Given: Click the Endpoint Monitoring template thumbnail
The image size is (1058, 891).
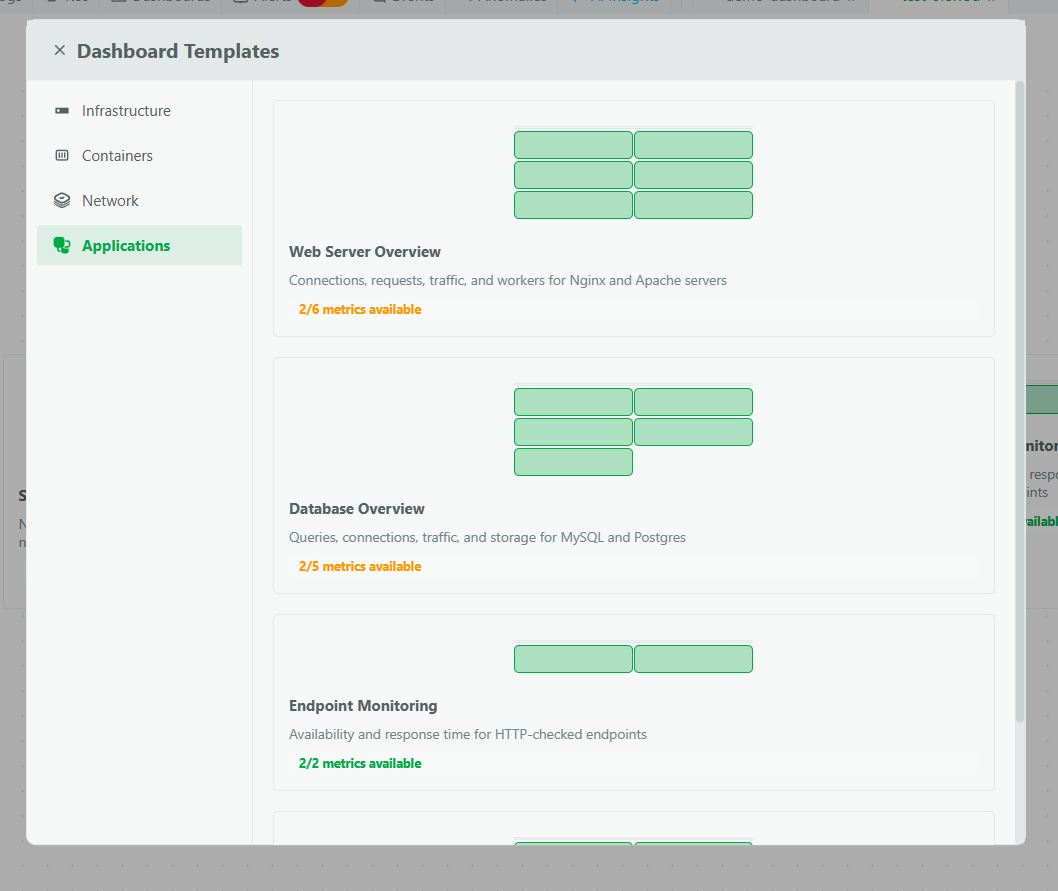Looking at the screenshot, I should [633, 658].
